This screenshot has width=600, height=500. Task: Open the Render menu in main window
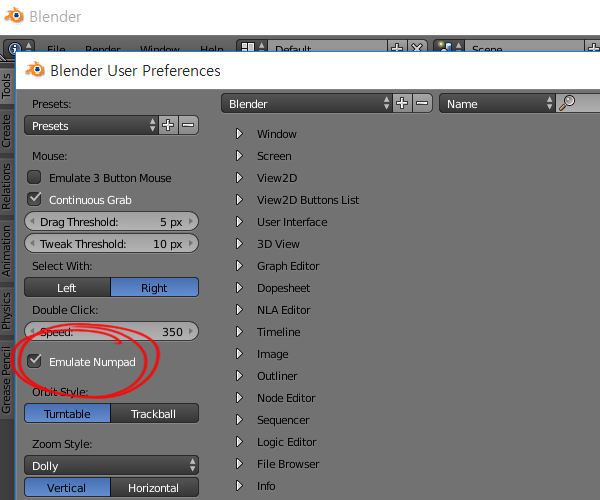pos(103,48)
